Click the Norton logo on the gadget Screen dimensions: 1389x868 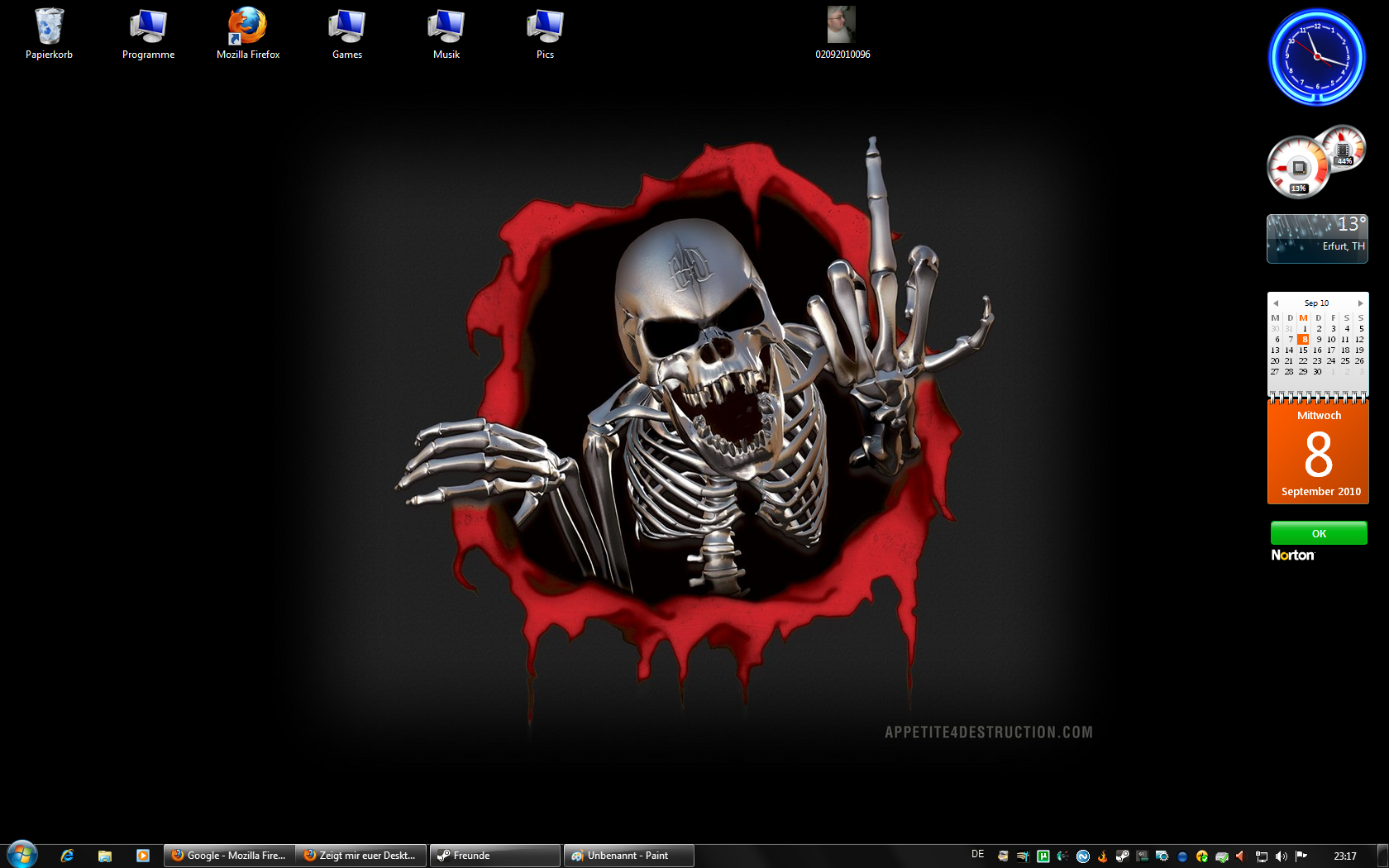pyautogui.click(x=1292, y=556)
